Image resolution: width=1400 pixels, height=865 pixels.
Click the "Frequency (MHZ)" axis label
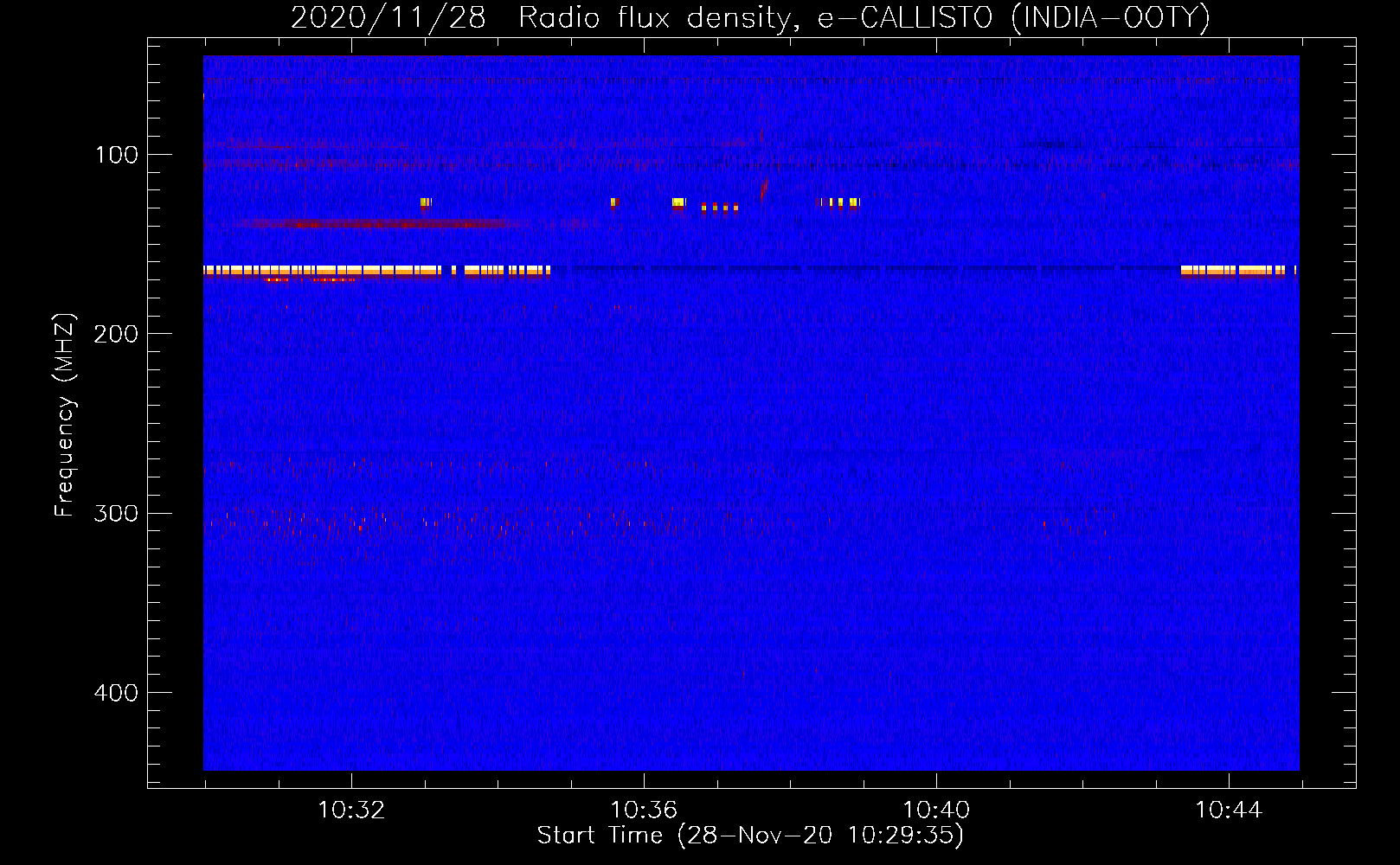pyautogui.click(x=65, y=415)
